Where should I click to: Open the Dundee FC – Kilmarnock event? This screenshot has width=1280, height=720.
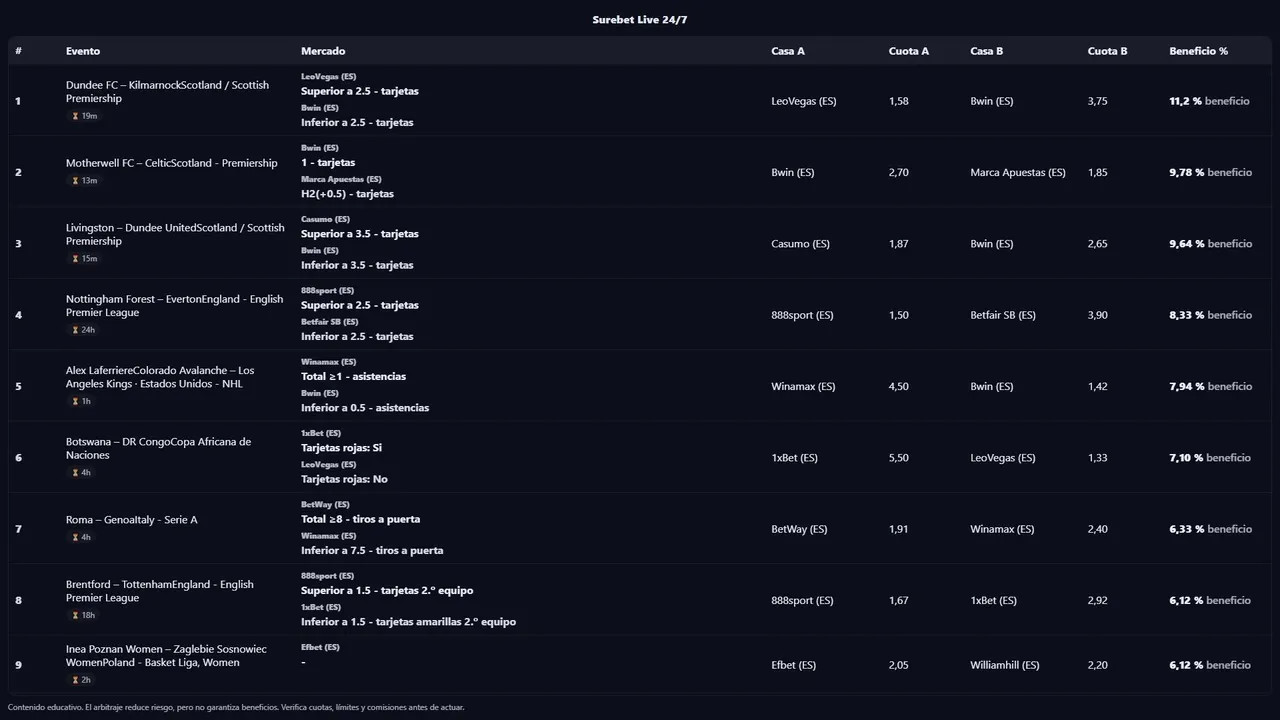pyautogui.click(x=167, y=92)
